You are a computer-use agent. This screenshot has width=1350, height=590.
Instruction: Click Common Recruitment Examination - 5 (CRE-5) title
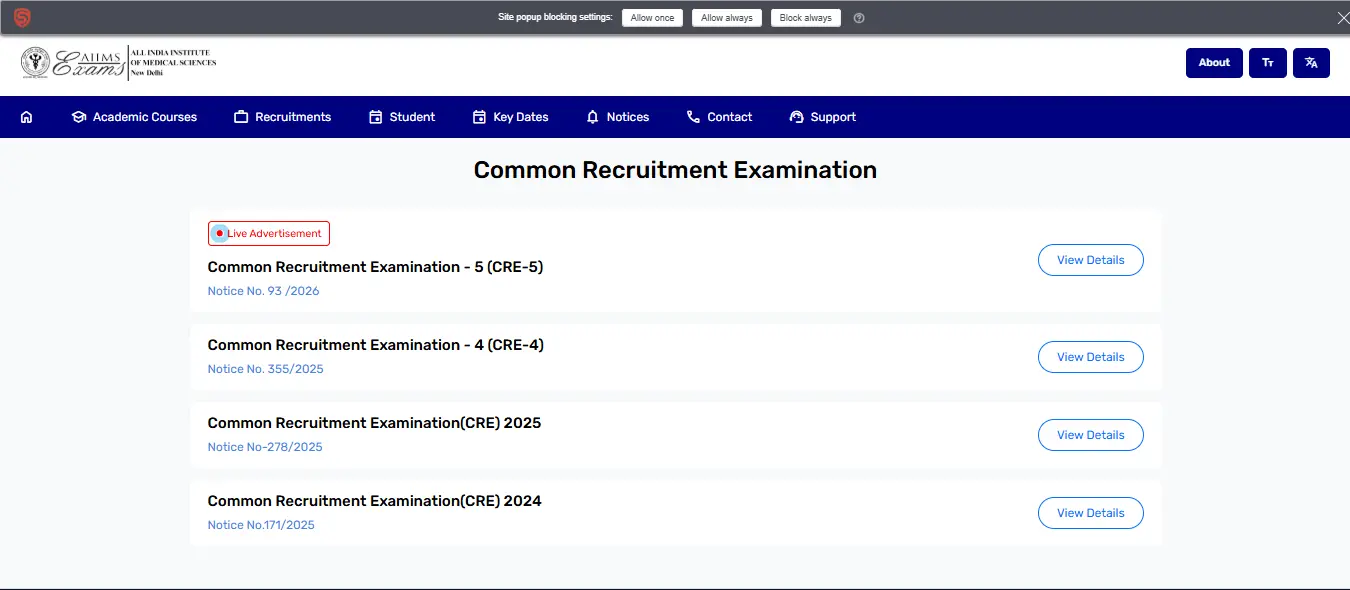point(375,267)
